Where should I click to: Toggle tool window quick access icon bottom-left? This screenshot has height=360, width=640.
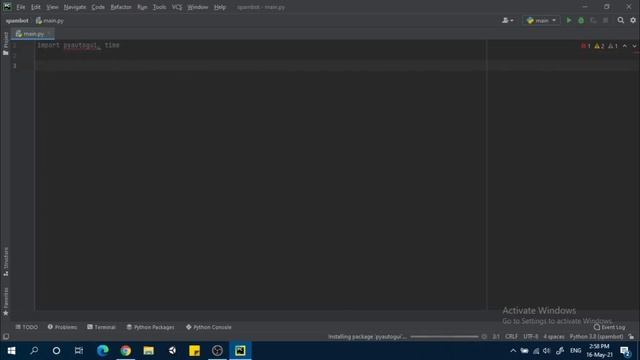(x=6, y=337)
